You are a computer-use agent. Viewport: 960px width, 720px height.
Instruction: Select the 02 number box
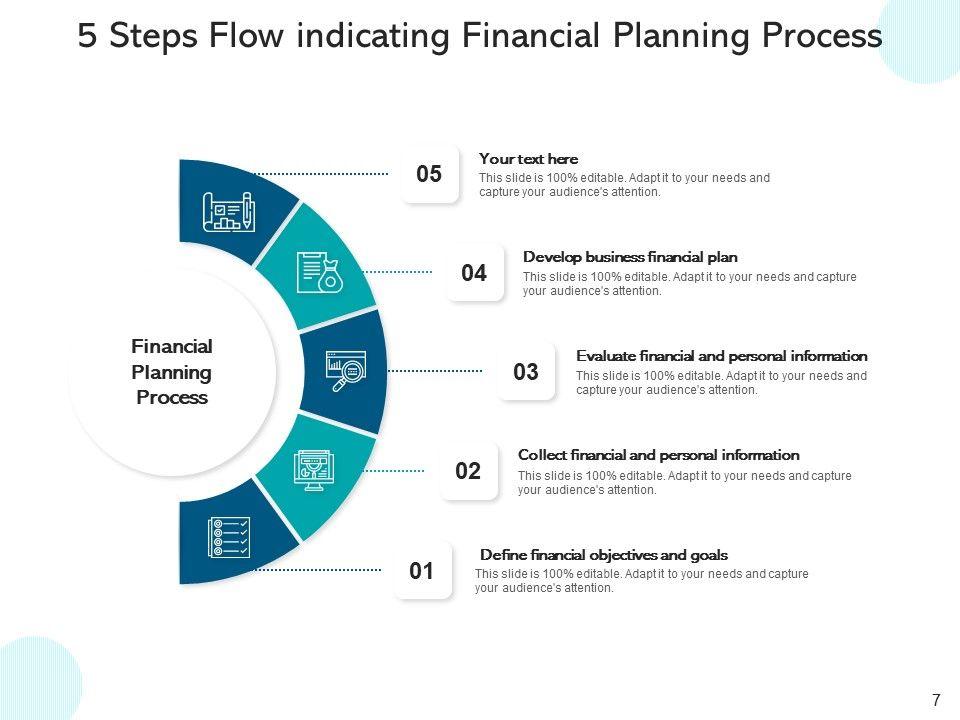[468, 471]
